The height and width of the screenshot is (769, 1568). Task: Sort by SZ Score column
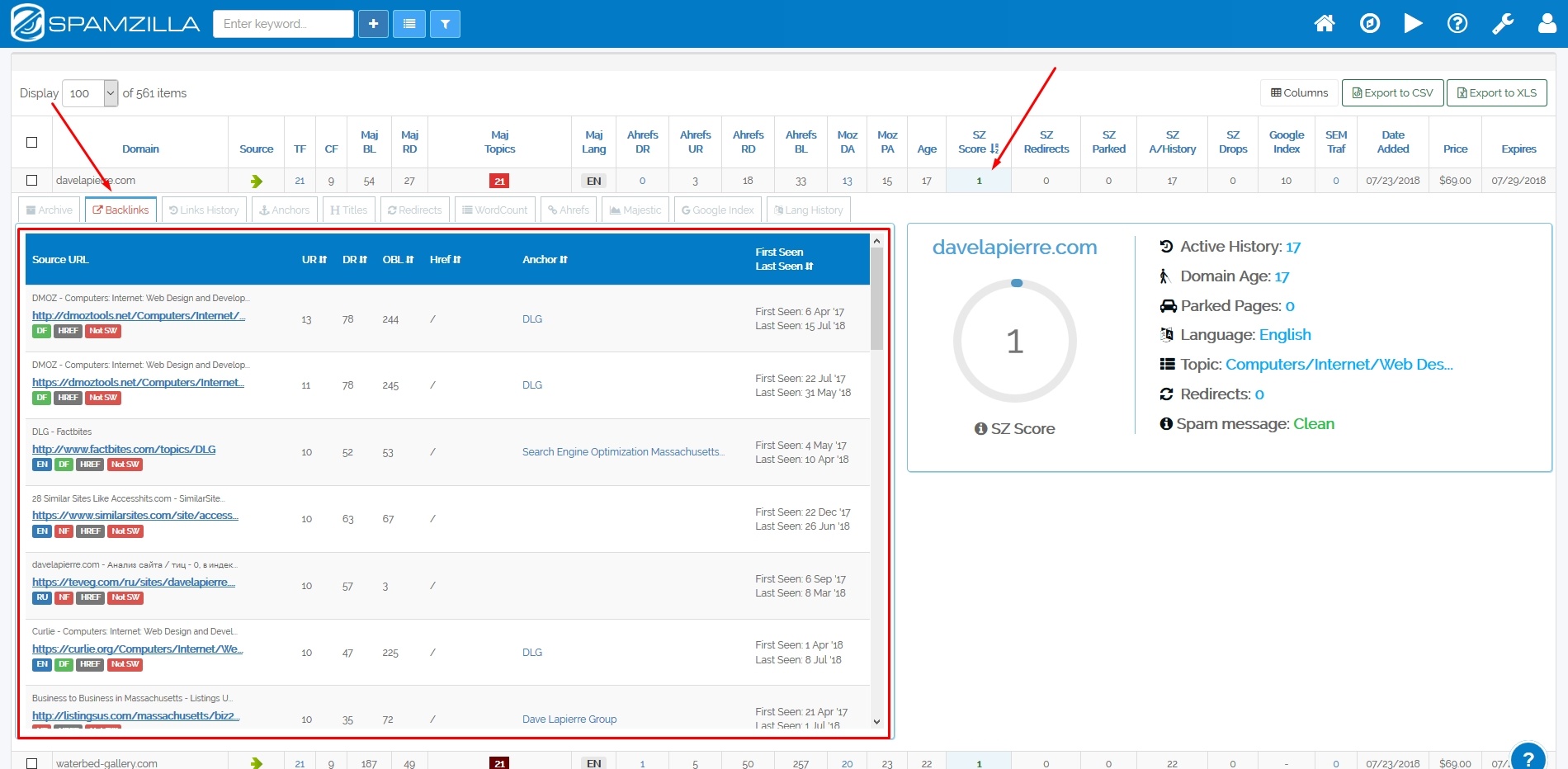[x=979, y=142]
